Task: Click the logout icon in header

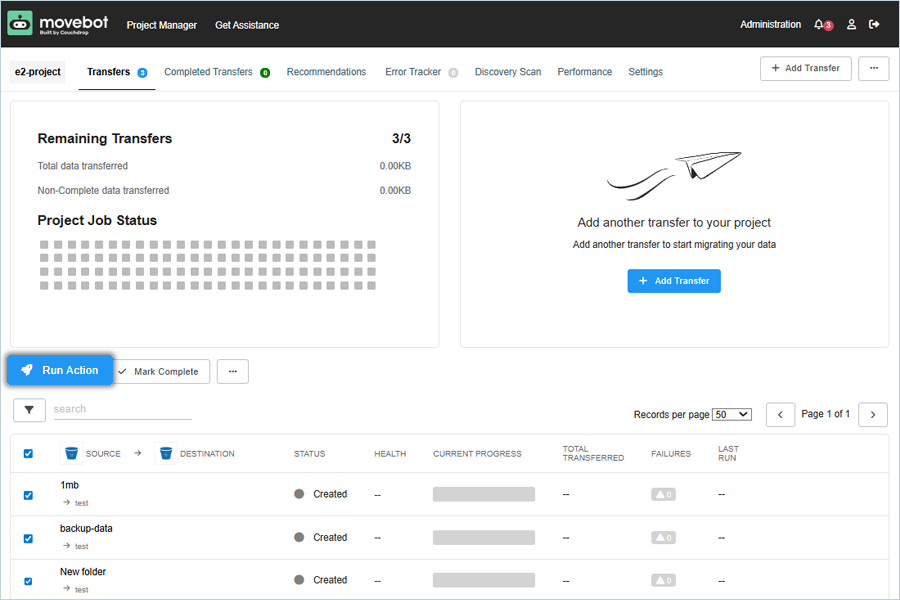Action: 874,24
